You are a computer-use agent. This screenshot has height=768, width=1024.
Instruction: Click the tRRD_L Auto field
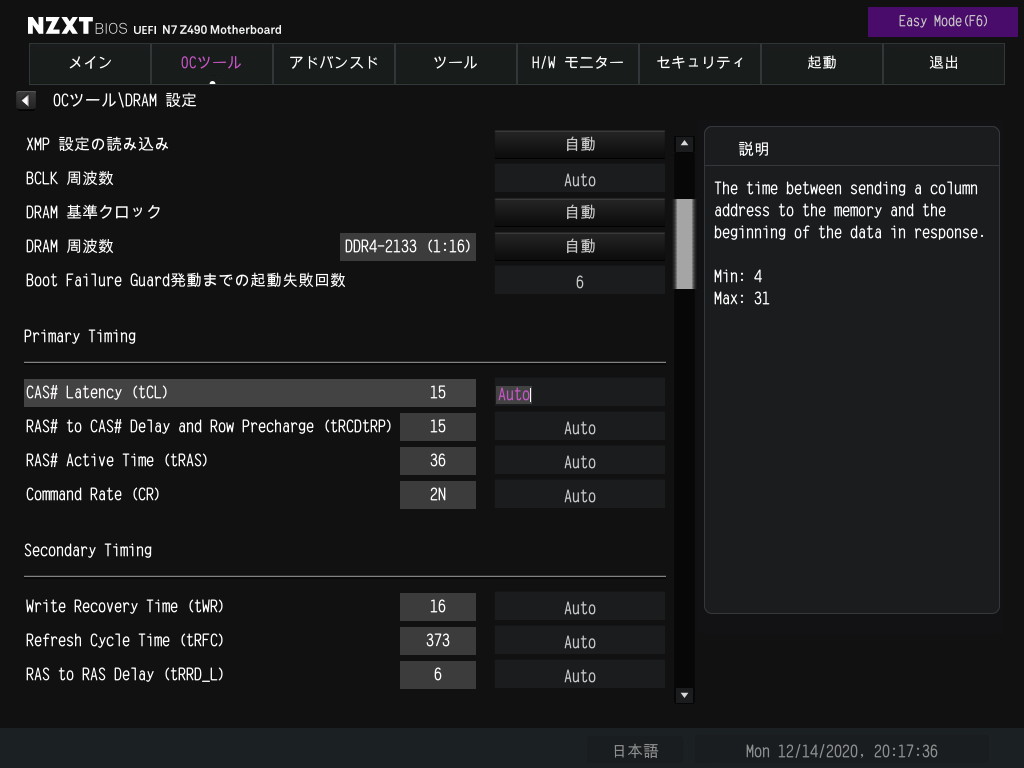click(x=580, y=675)
